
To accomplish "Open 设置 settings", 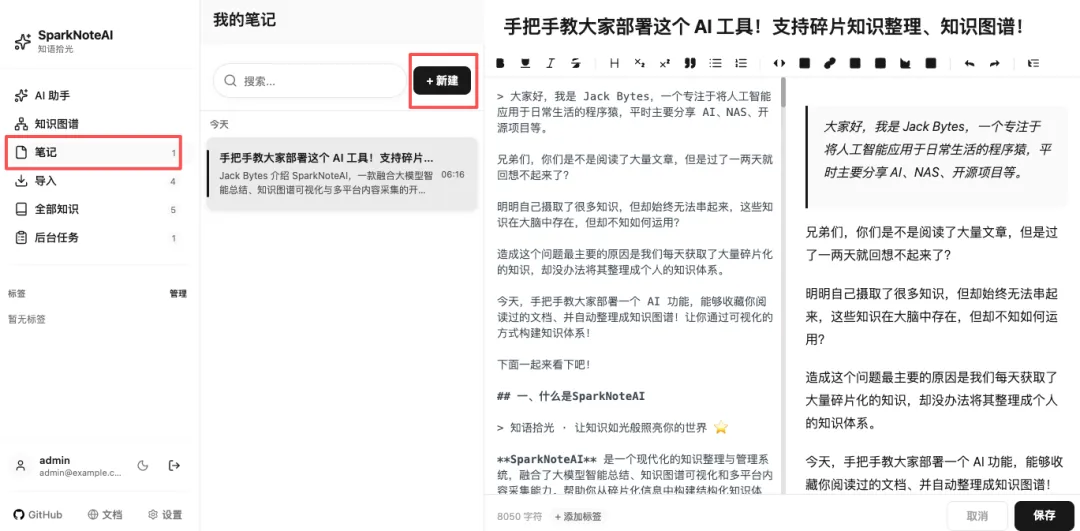I will click(x=165, y=514).
